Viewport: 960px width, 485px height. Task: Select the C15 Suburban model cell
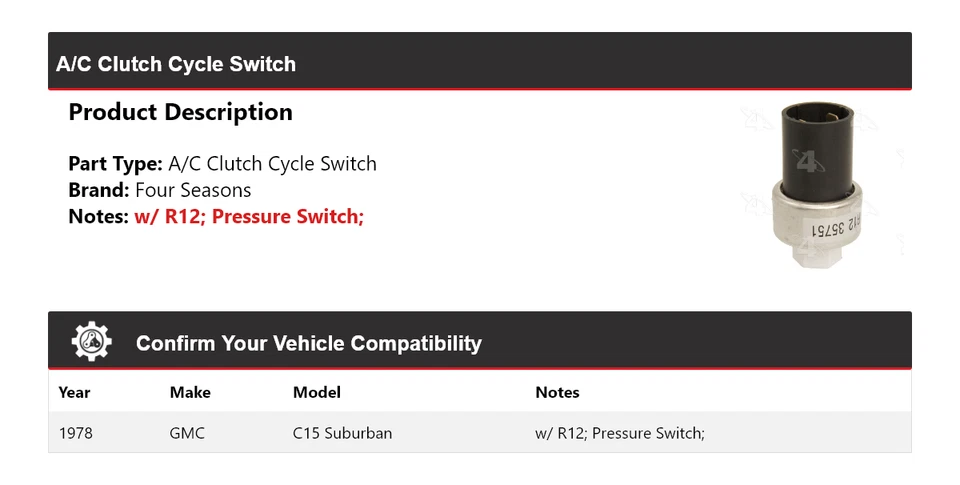[342, 433]
